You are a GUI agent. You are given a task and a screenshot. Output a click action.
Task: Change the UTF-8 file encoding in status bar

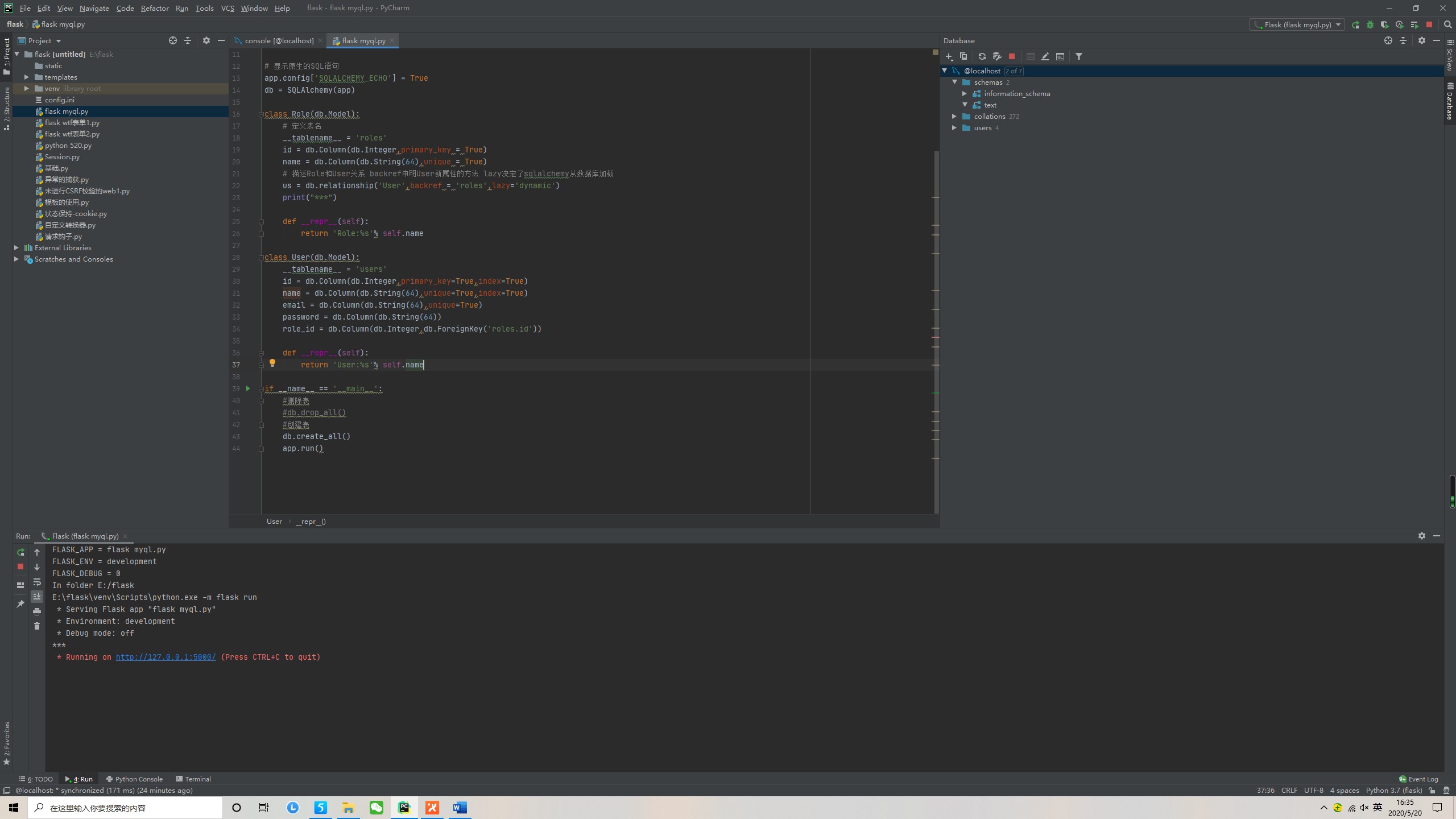[1314, 790]
